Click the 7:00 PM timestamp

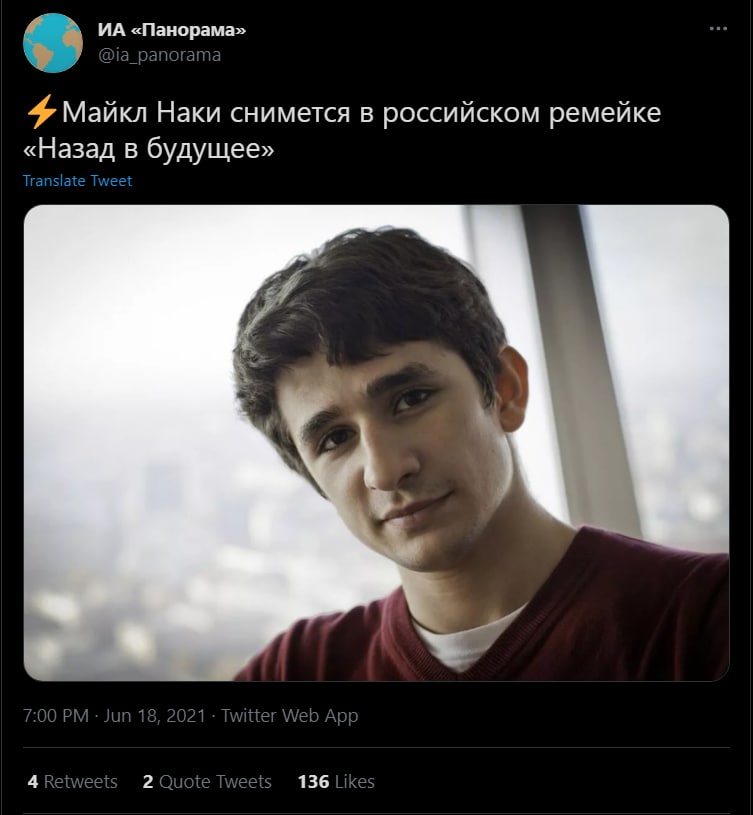coord(56,716)
